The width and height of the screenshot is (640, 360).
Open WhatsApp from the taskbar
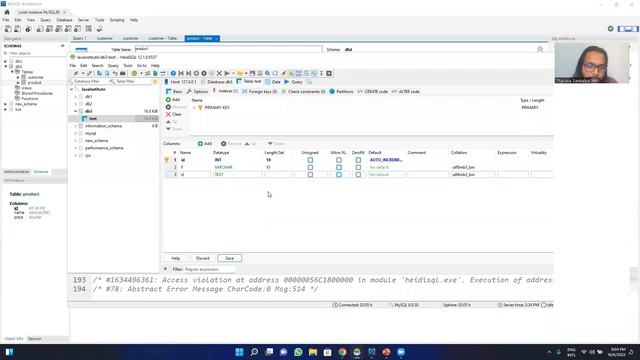[x=298, y=352]
